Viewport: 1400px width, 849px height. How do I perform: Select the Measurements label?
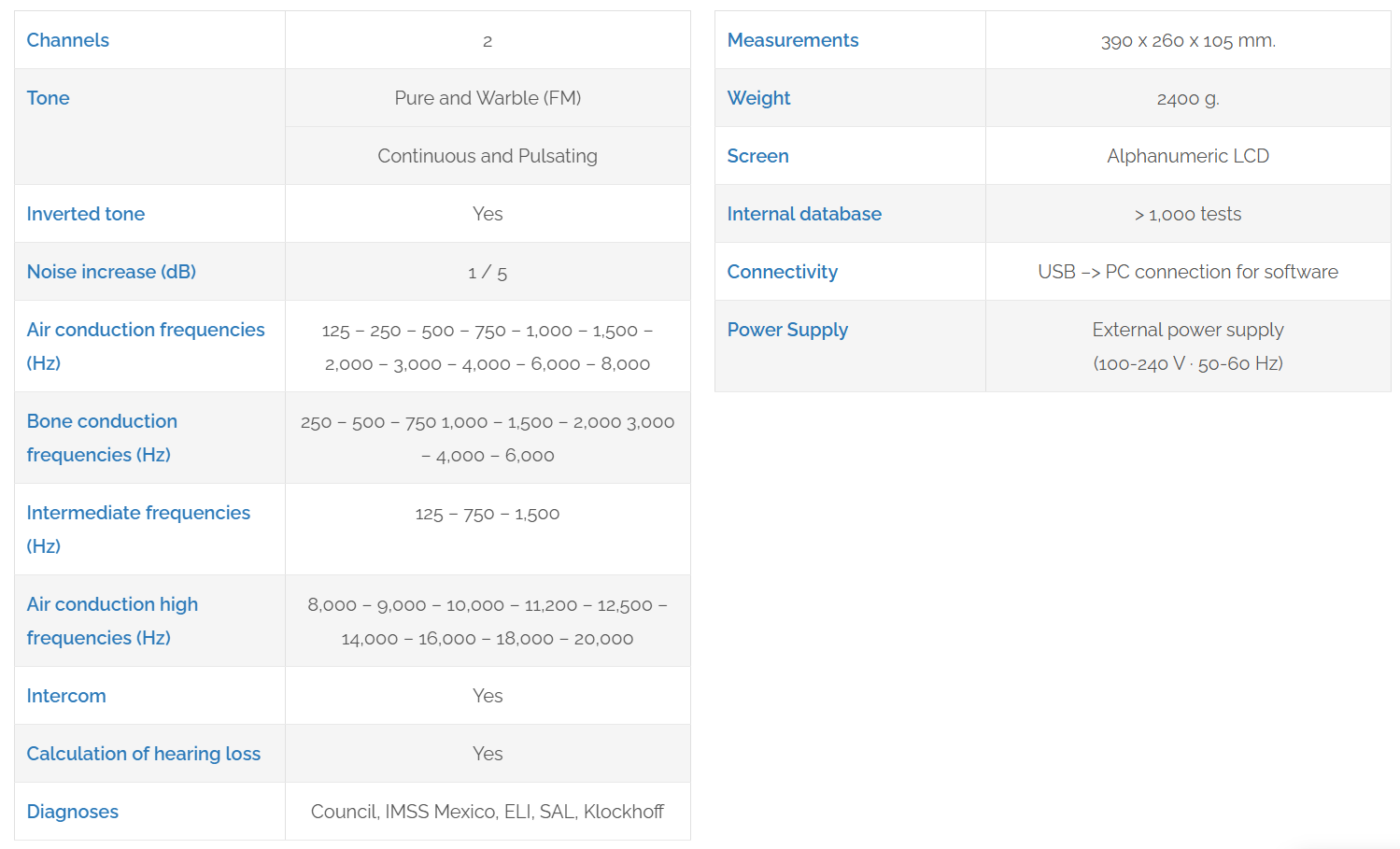click(793, 40)
